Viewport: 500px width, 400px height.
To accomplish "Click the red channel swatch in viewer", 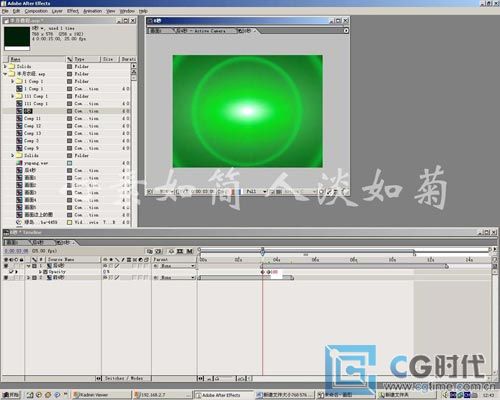I will [233, 192].
